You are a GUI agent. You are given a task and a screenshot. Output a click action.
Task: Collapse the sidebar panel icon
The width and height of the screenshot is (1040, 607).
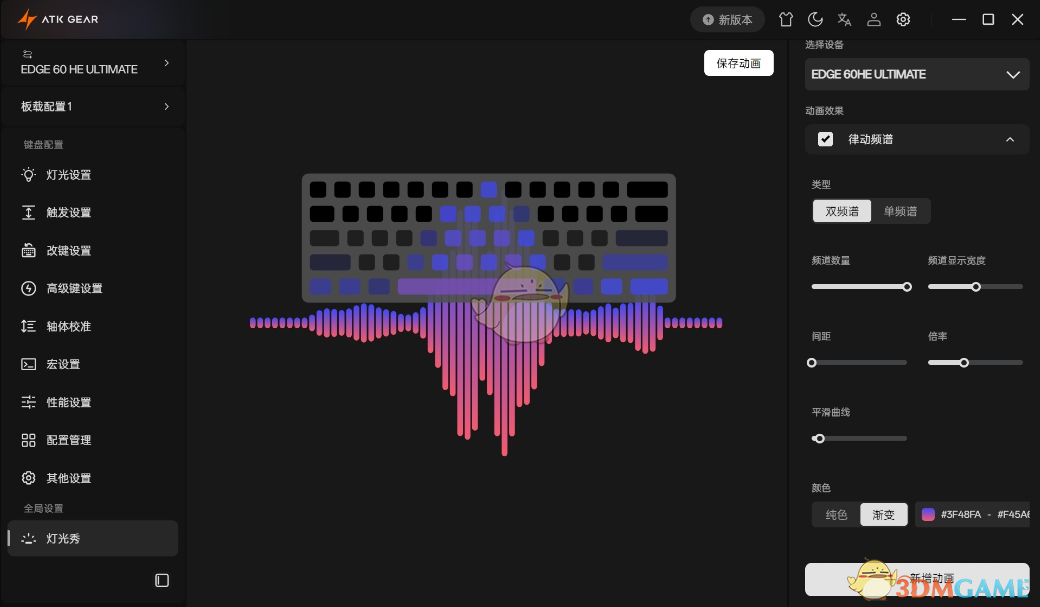tap(162, 580)
